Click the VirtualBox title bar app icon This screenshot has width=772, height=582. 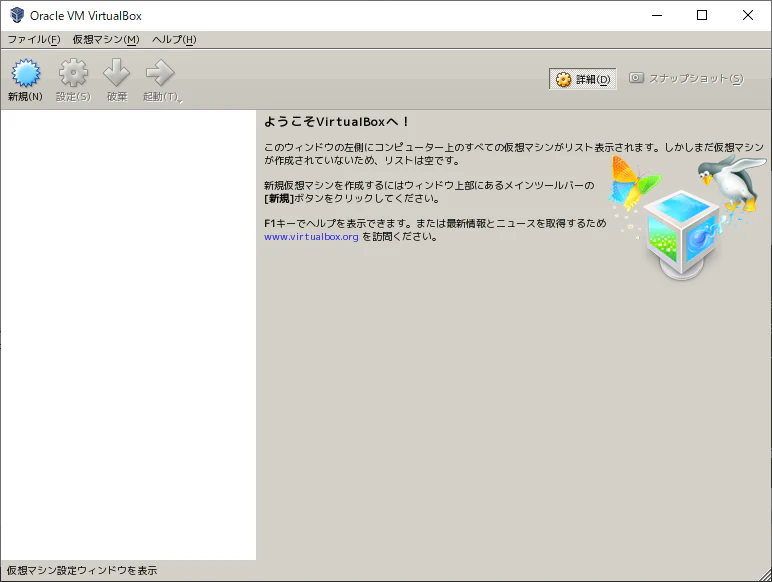(x=17, y=15)
